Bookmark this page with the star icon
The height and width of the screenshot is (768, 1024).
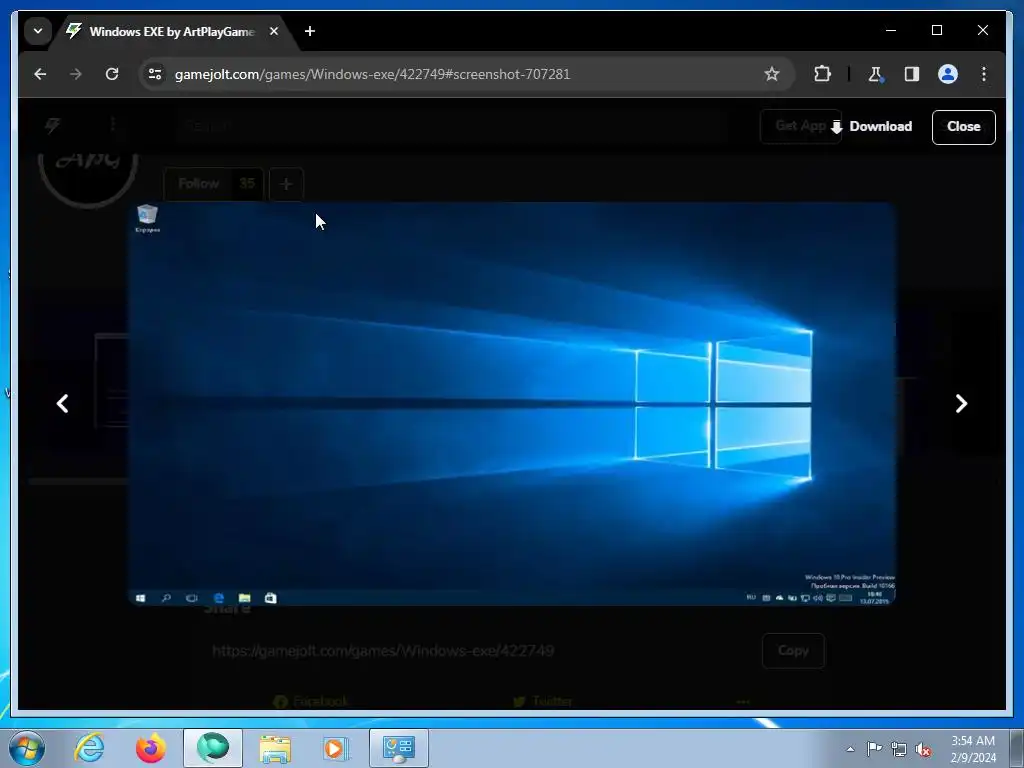[772, 74]
